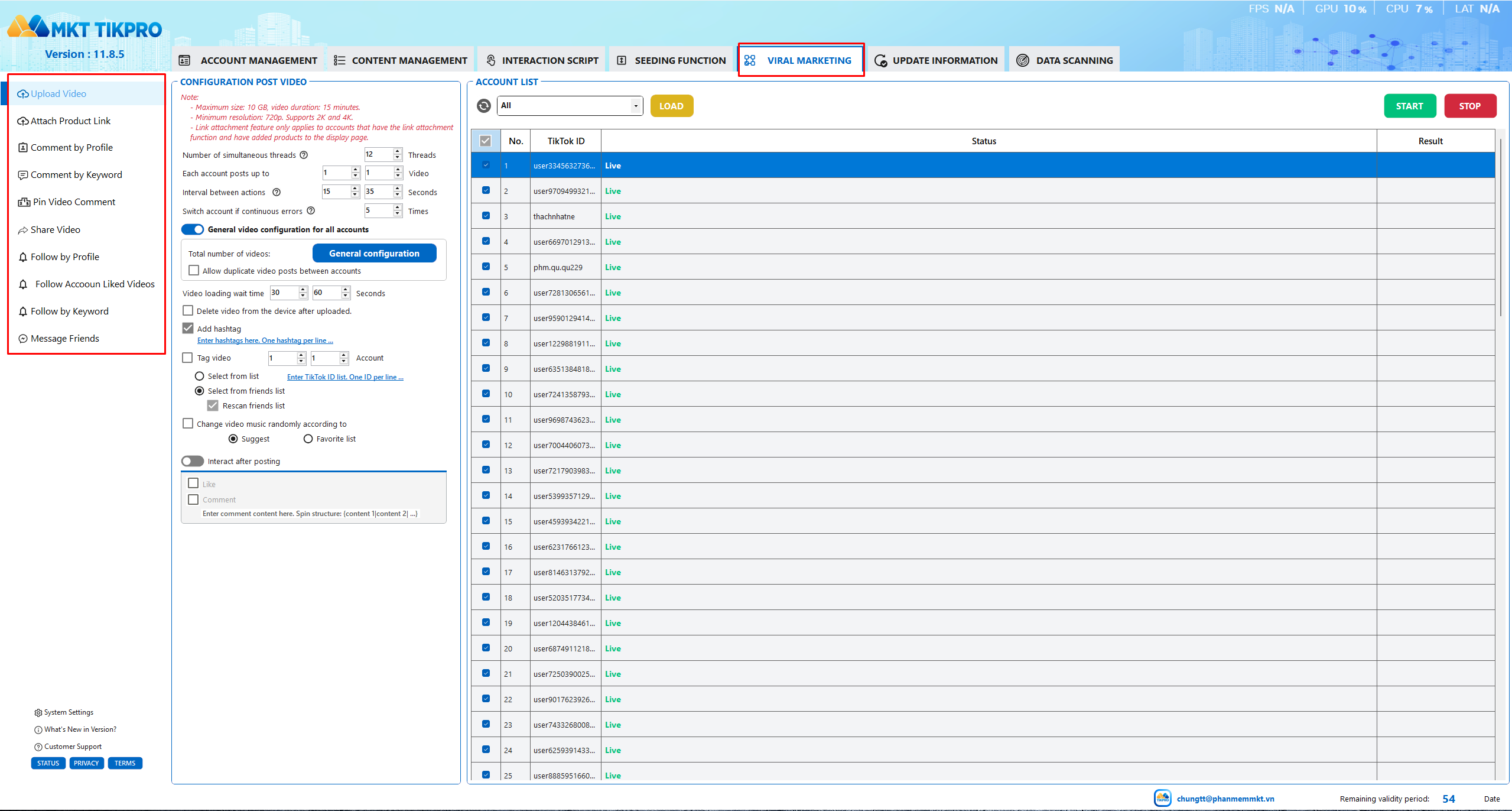Image resolution: width=1512 pixels, height=811 pixels.
Task: Increase simultaneous threads spinner up arrow
Action: point(398,151)
